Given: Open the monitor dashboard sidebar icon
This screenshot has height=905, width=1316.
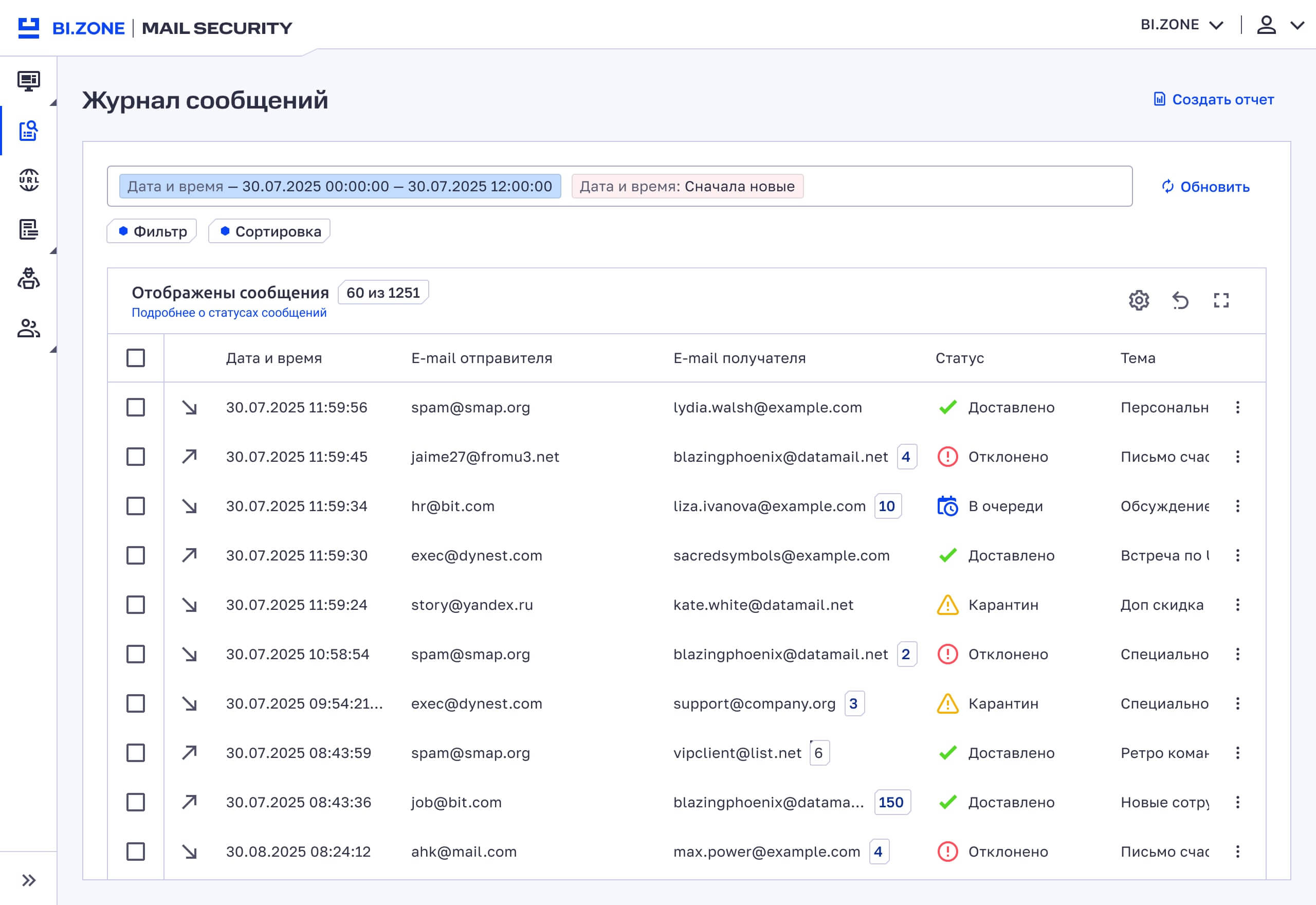Looking at the screenshot, I should [28, 81].
